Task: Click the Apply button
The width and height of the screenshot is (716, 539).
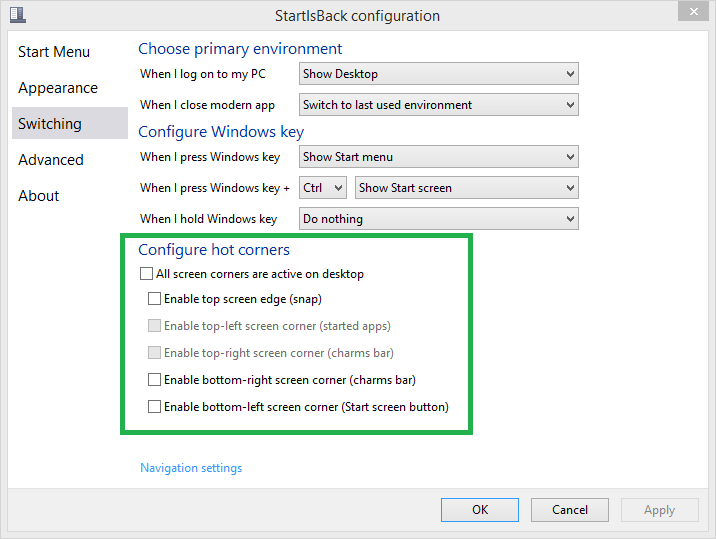Action: pos(659,510)
